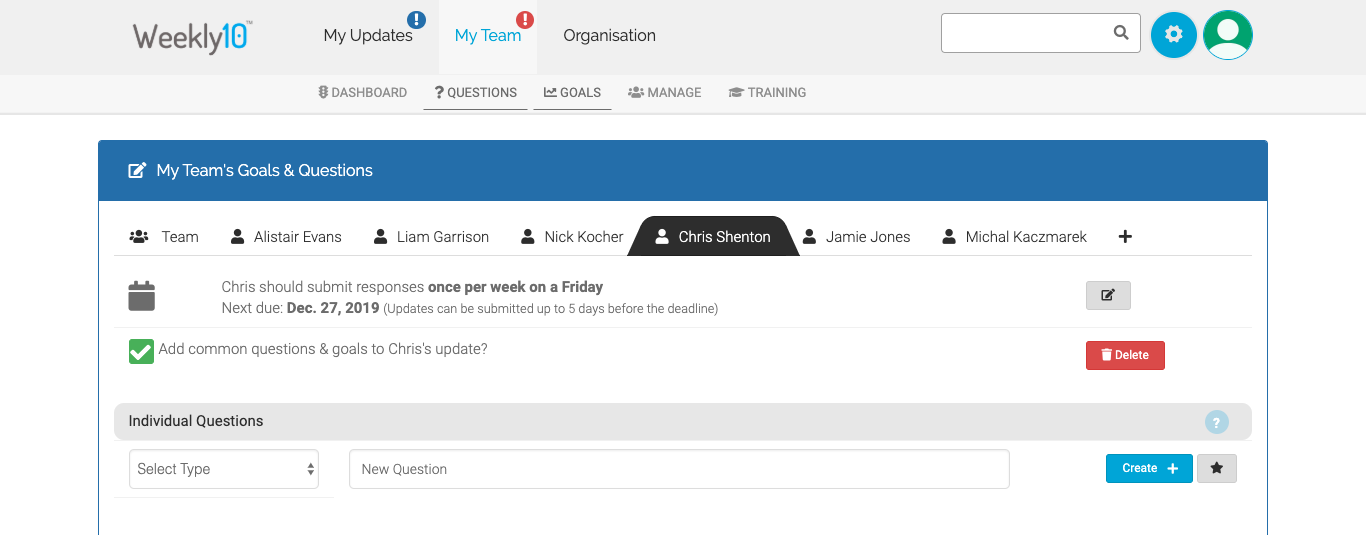
Task: Click the calendar schedule icon
Action: [142, 296]
